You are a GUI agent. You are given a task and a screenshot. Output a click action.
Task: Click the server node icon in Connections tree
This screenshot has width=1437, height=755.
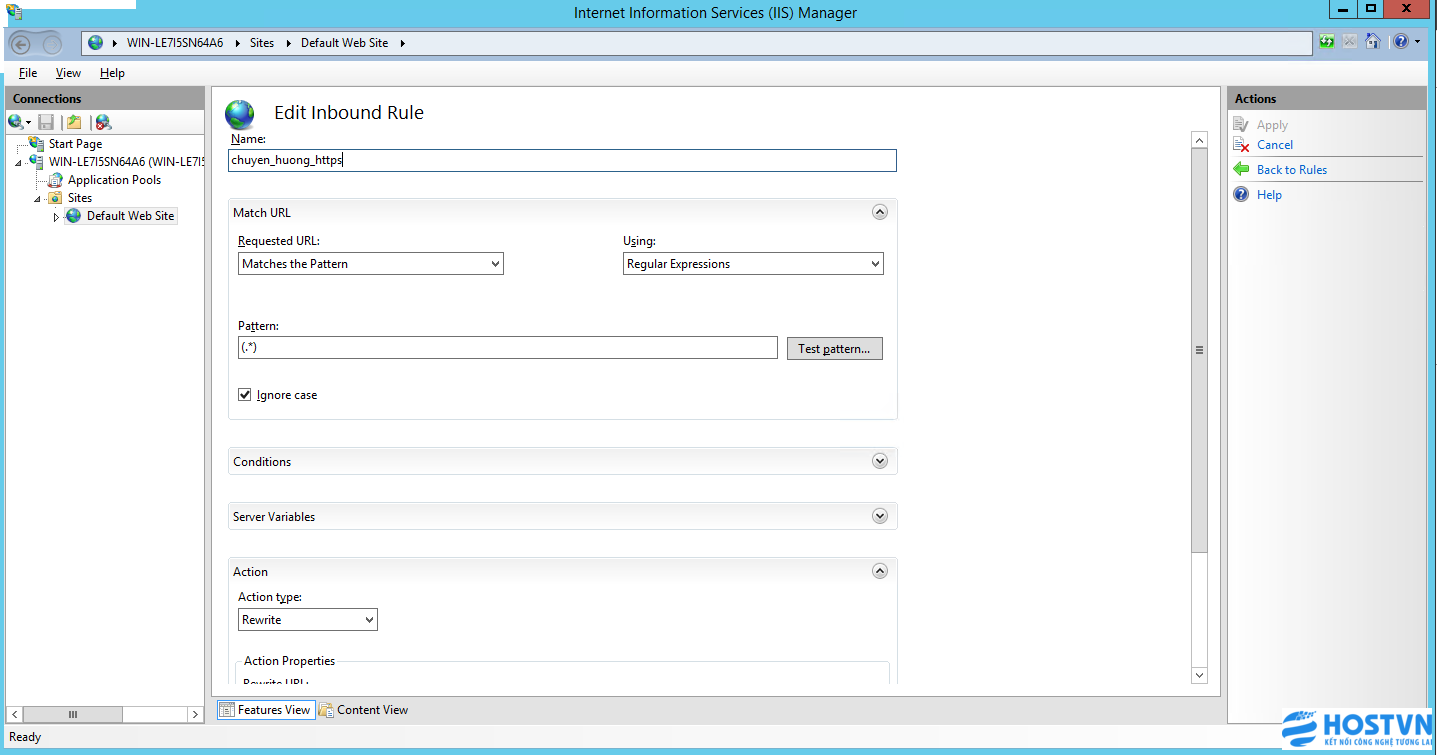37,162
